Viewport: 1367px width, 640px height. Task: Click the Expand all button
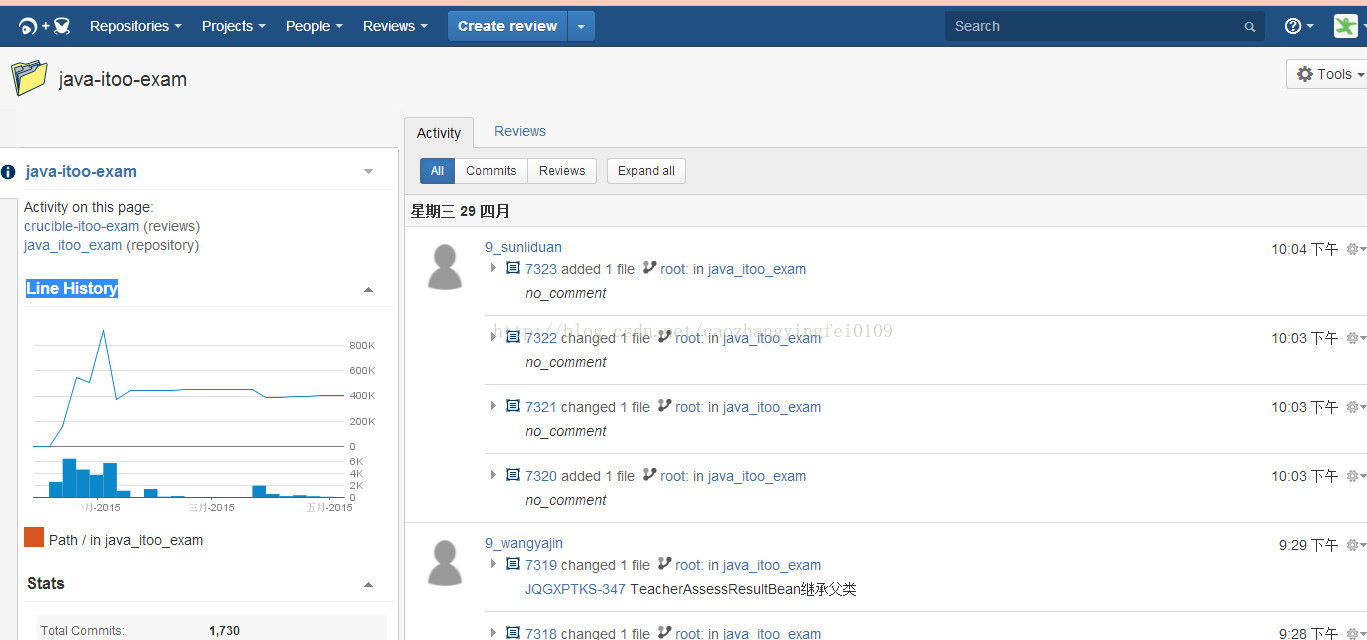[646, 171]
